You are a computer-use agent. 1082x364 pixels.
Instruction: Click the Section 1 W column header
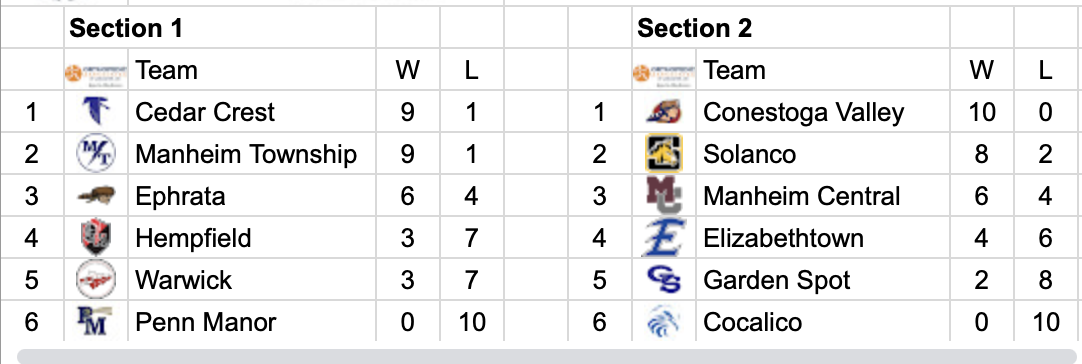[408, 70]
